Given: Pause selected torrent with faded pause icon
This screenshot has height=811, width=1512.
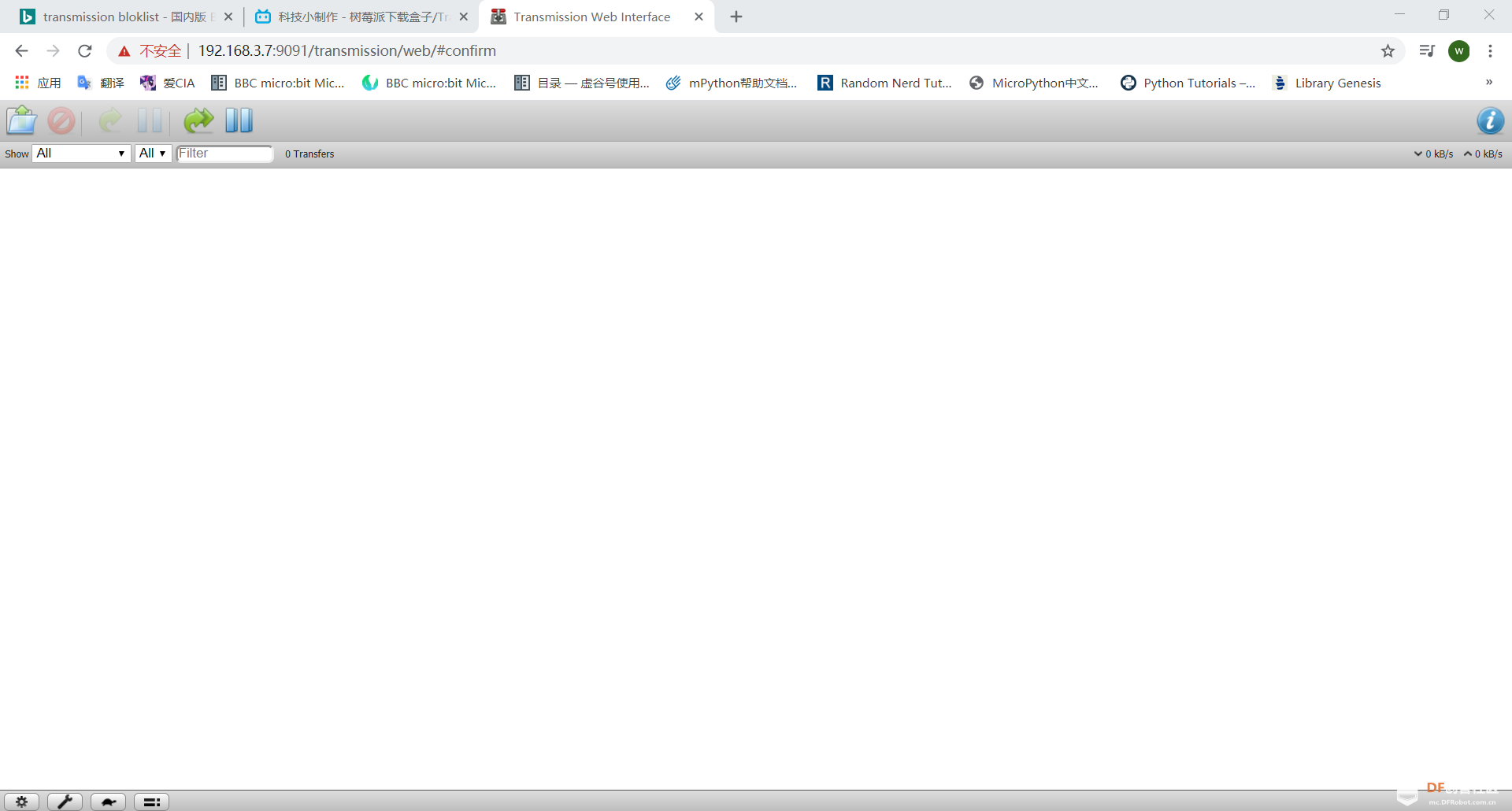Looking at the screenshot, I should (150, 120).
